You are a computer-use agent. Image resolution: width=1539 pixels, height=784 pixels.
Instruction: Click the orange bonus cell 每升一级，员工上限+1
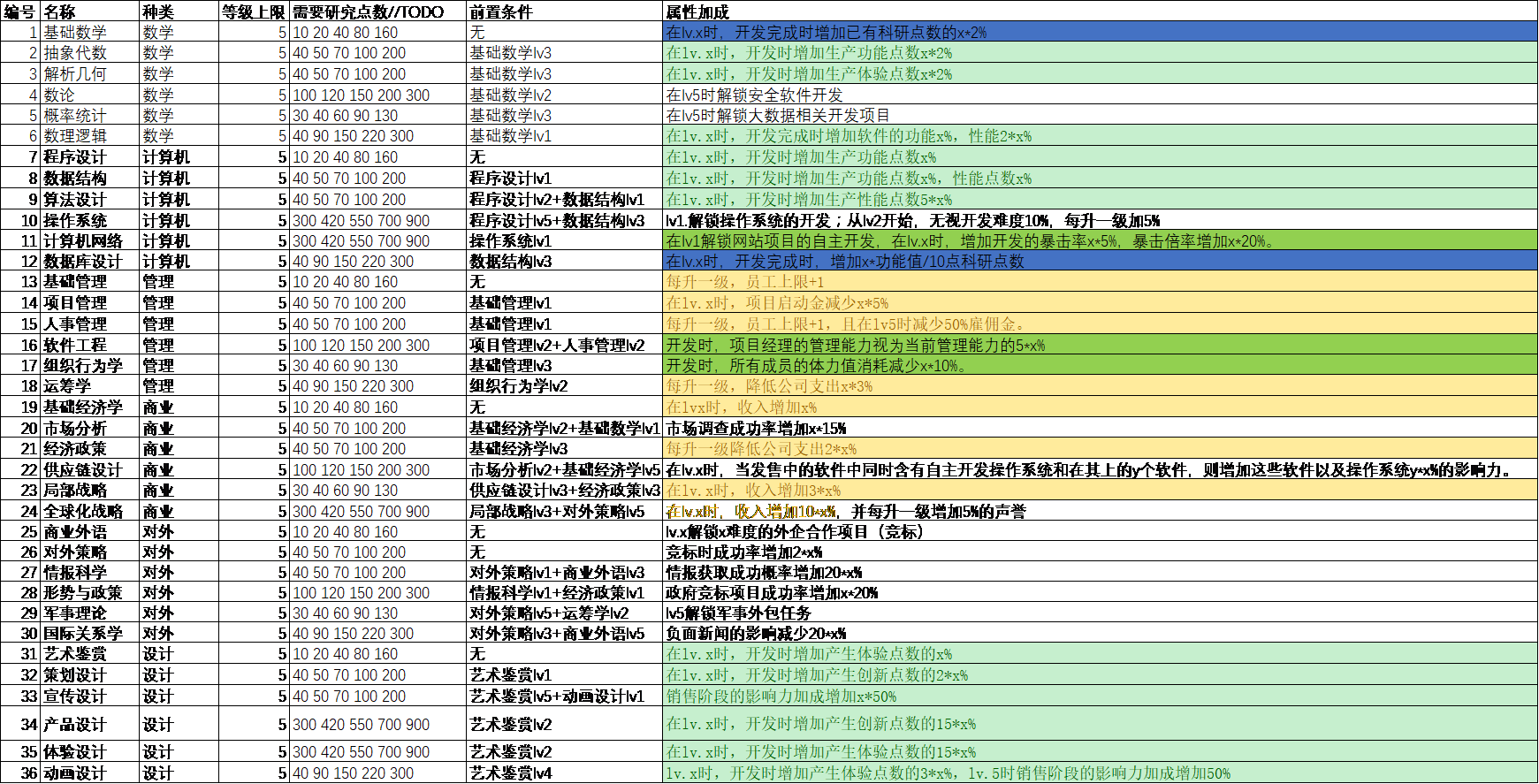point(1100,281)
